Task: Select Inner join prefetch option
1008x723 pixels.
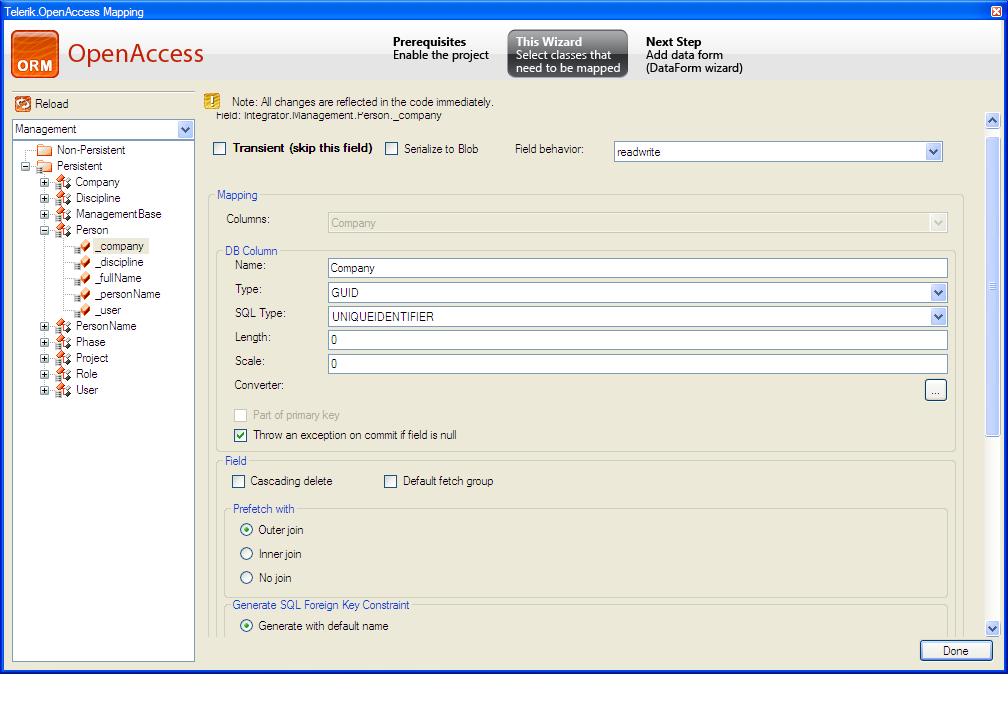Action: (x=246, y=553)
